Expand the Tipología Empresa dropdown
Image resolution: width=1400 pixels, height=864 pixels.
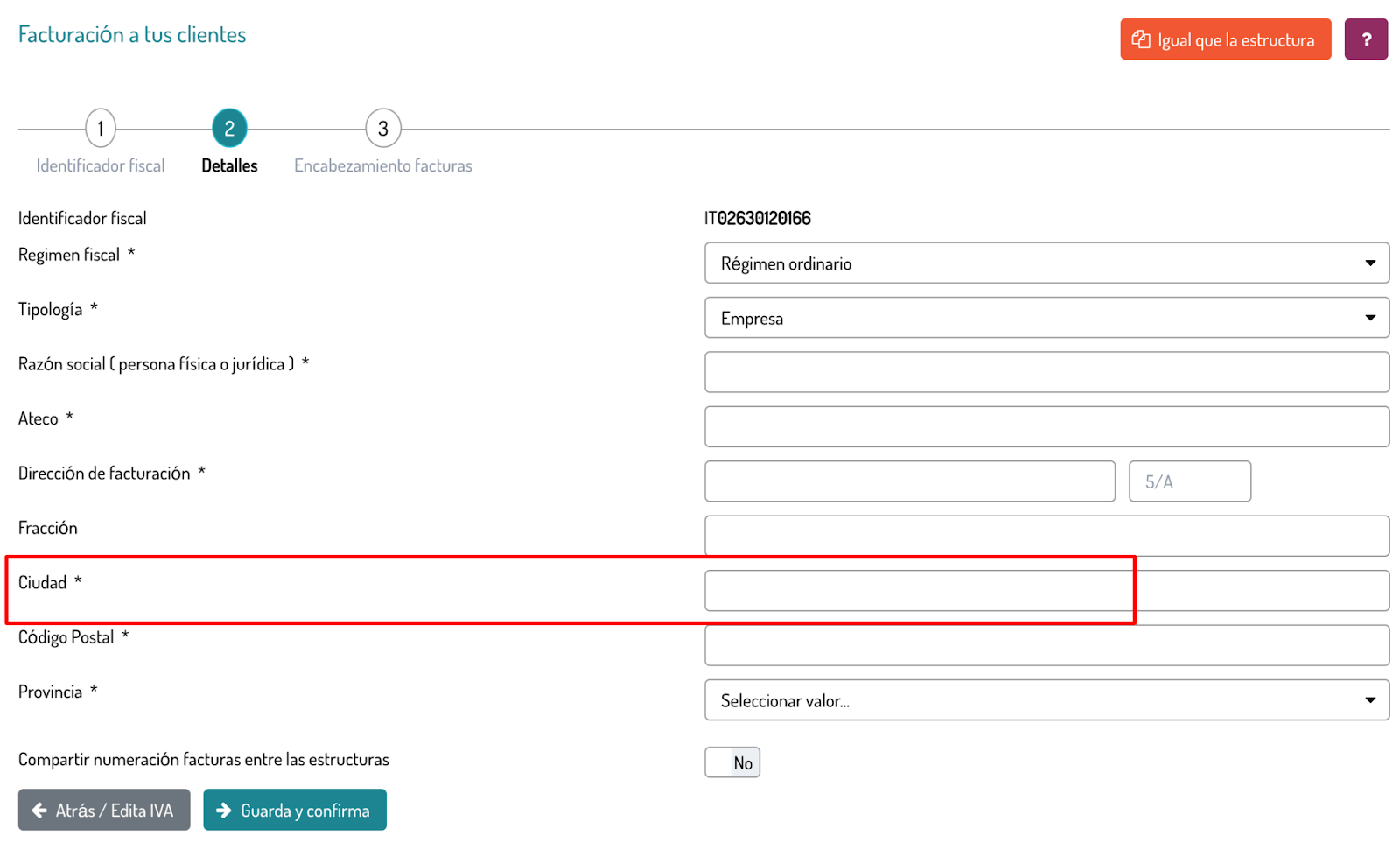[1046, 318]
